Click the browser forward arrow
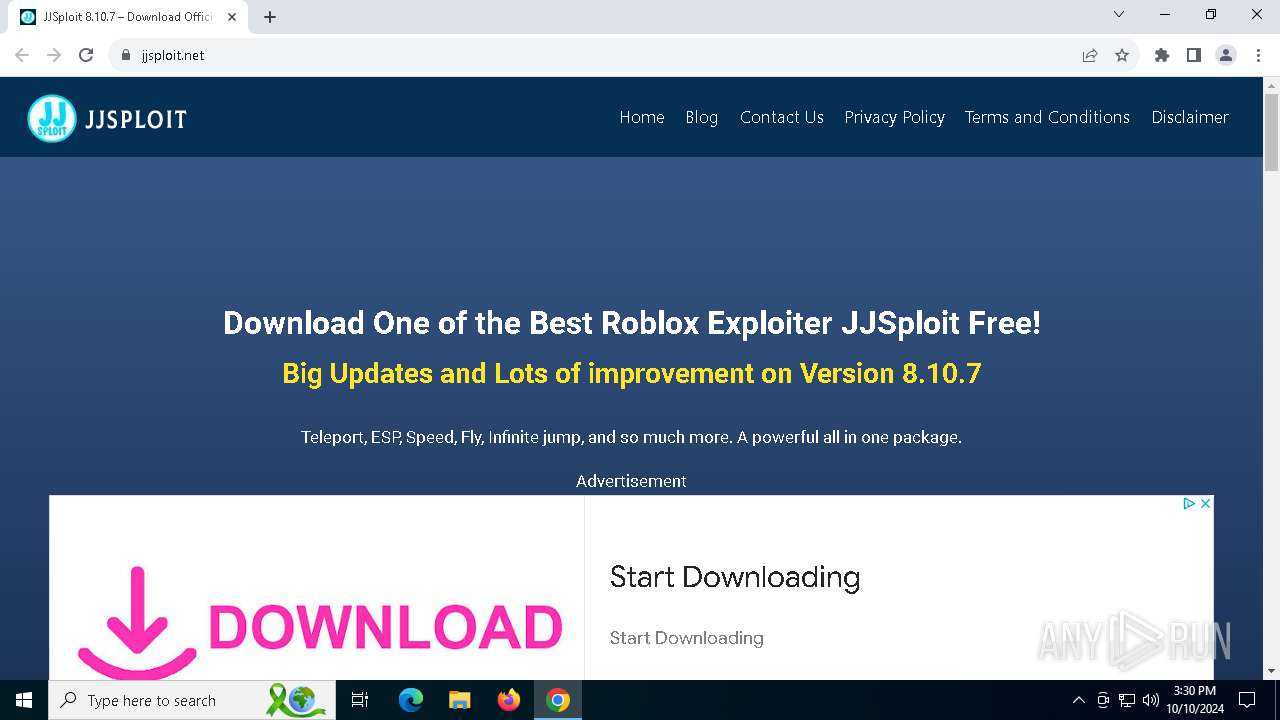Image resolution: width=1280 pixels, height=720 pixels. 54,55
